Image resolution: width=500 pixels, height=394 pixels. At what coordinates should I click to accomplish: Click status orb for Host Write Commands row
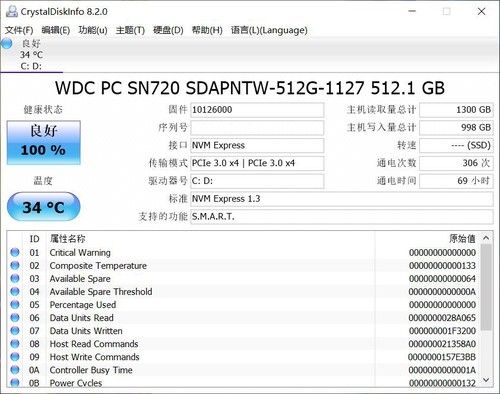[x=15, y=357]
